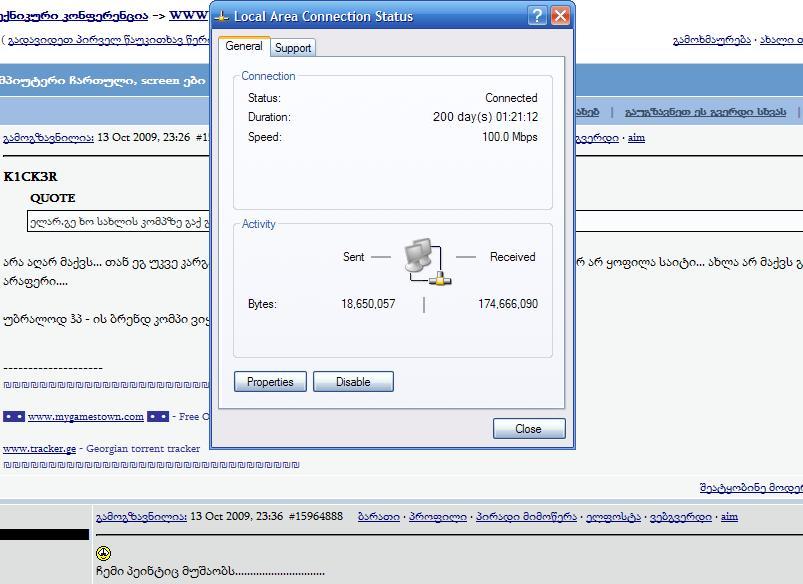Click the 'Sent' label in Activity group
This screenshot has width=803, height=584.
(x=353, y=257)
